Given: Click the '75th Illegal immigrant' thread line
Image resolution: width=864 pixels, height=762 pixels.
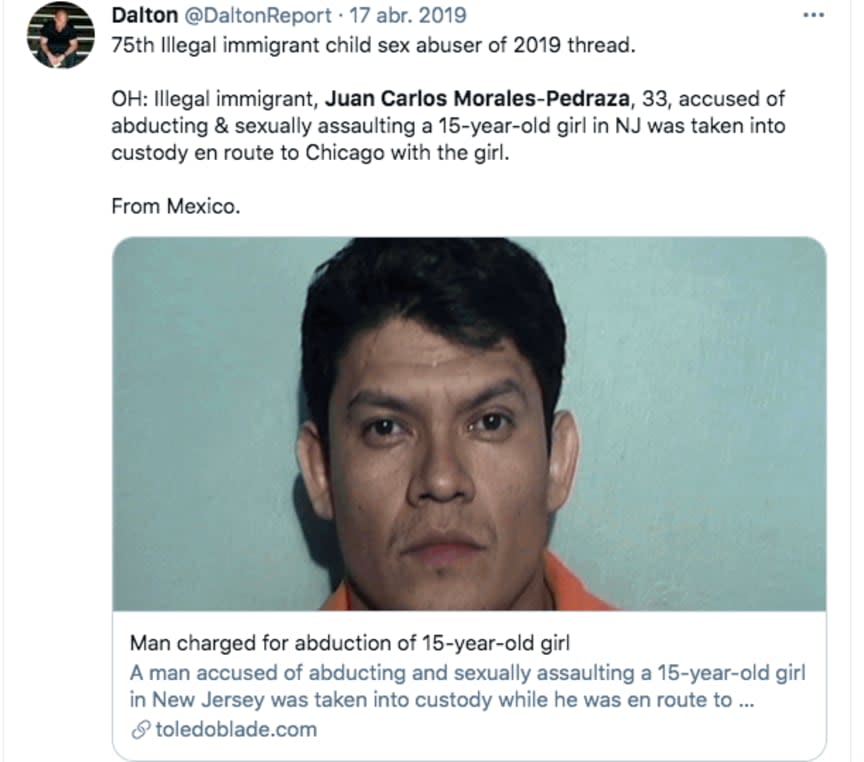Looking at the screenshot, I should point(374,45).
